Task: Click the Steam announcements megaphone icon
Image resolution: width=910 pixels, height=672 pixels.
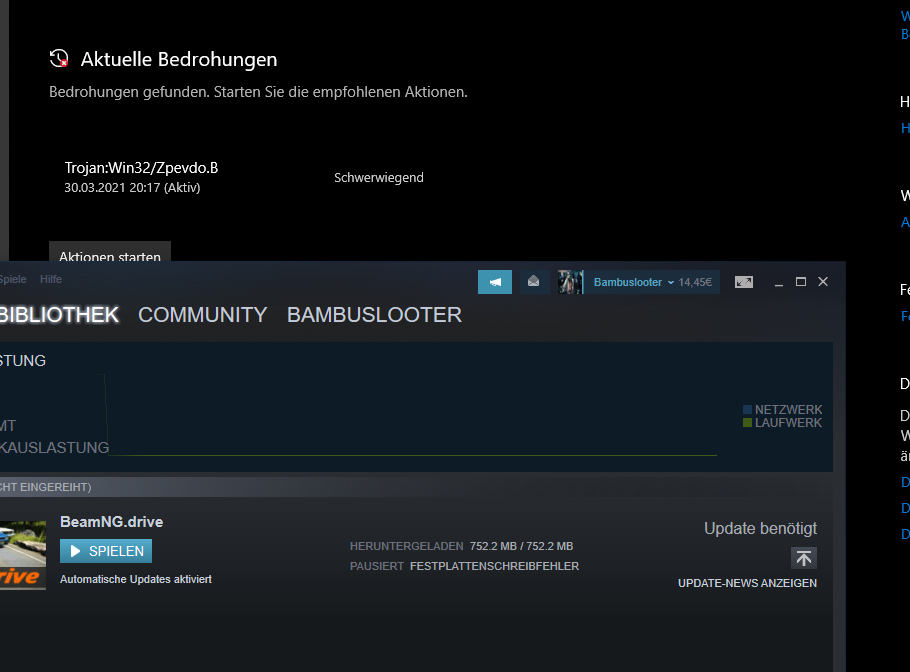Action: click(494, 282)
